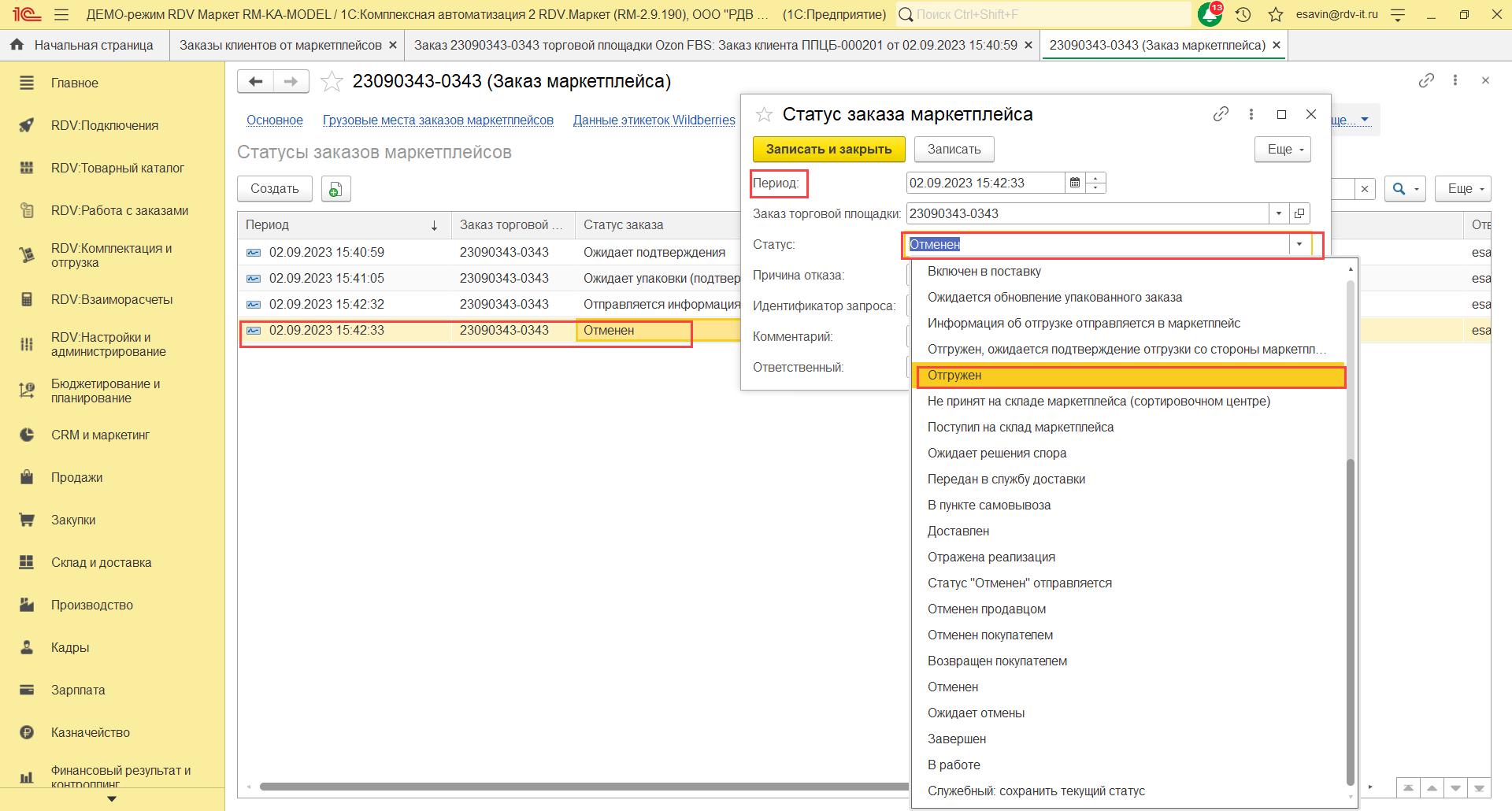Expand the Статус dropdown arrow

click(1299, 244)
